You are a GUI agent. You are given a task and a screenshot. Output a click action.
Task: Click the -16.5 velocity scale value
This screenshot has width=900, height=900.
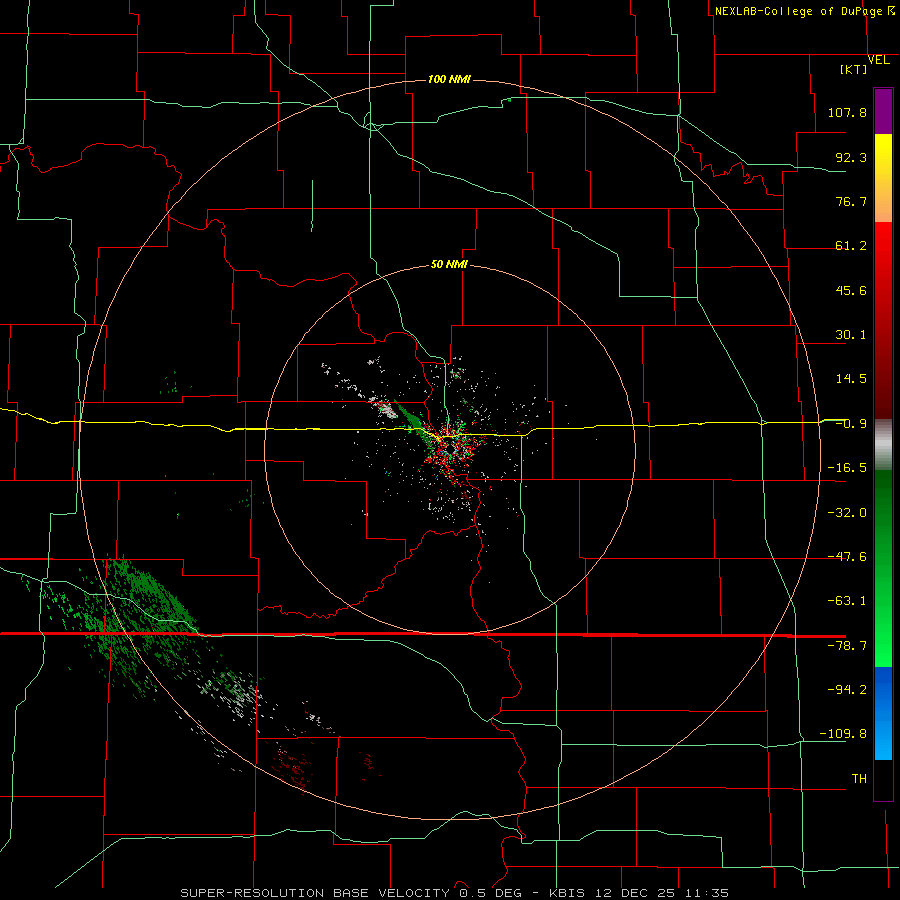pyautogui.click(x=847, y=468)
